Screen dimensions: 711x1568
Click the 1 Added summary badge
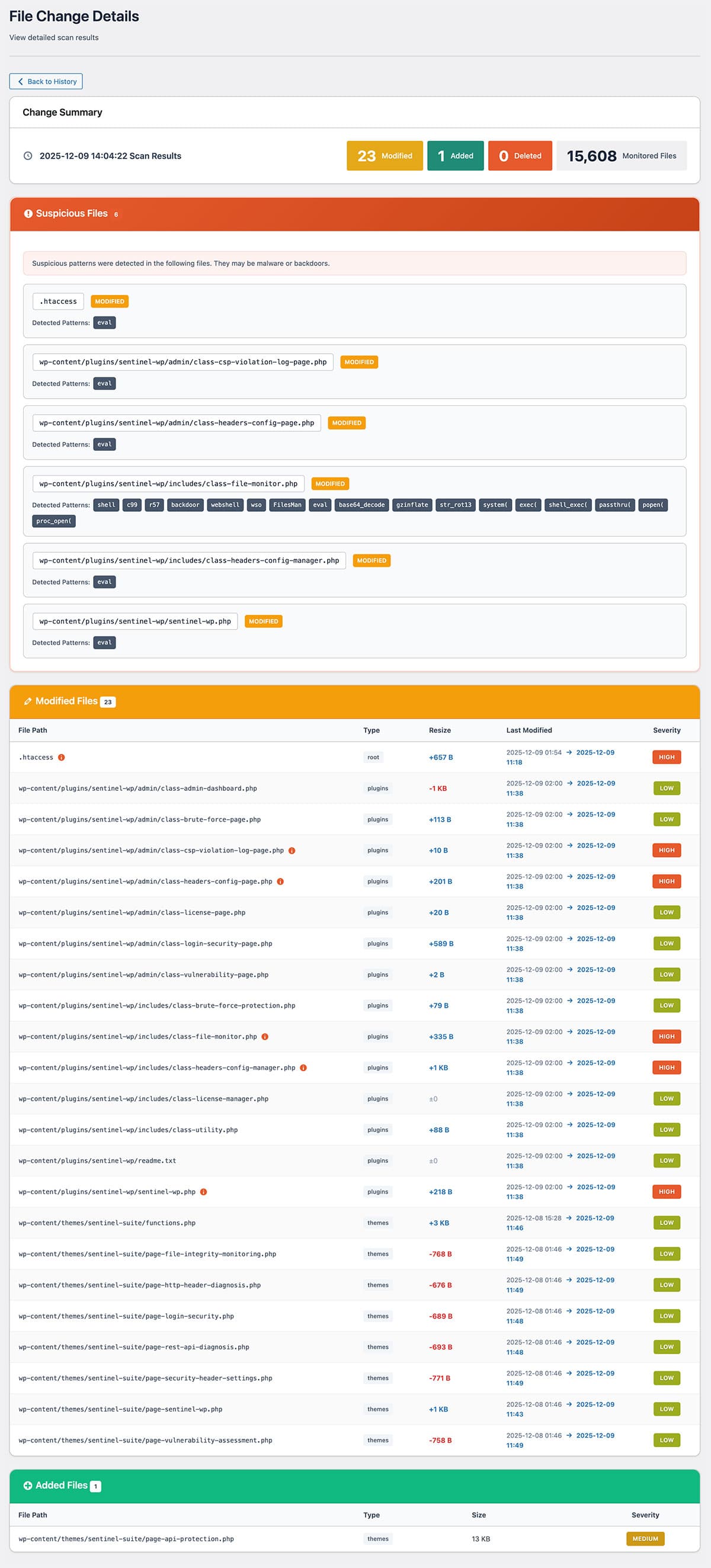point(455,156)
